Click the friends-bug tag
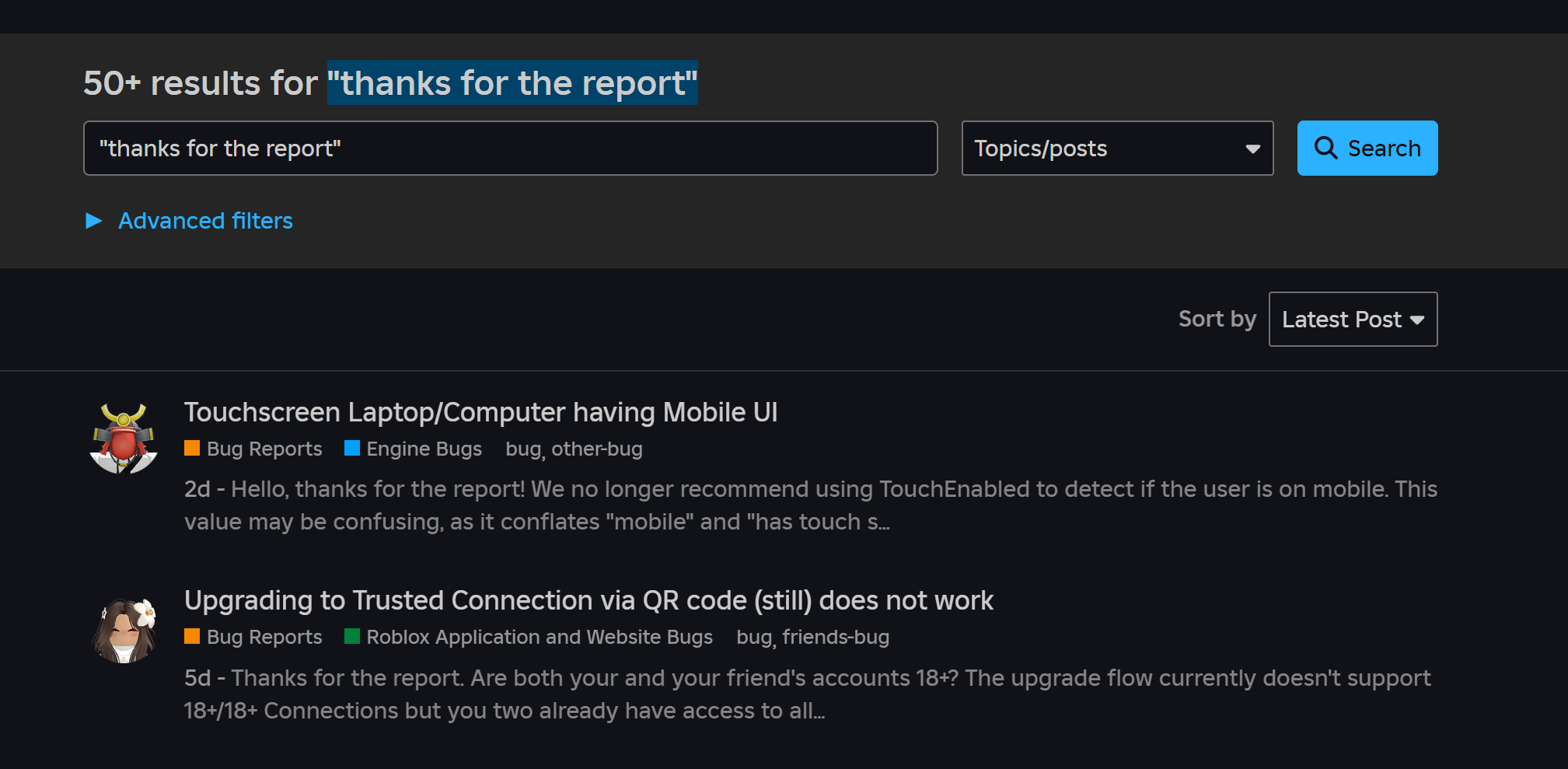The height and width of the screenshot is (769, 1568). (835, 637)
